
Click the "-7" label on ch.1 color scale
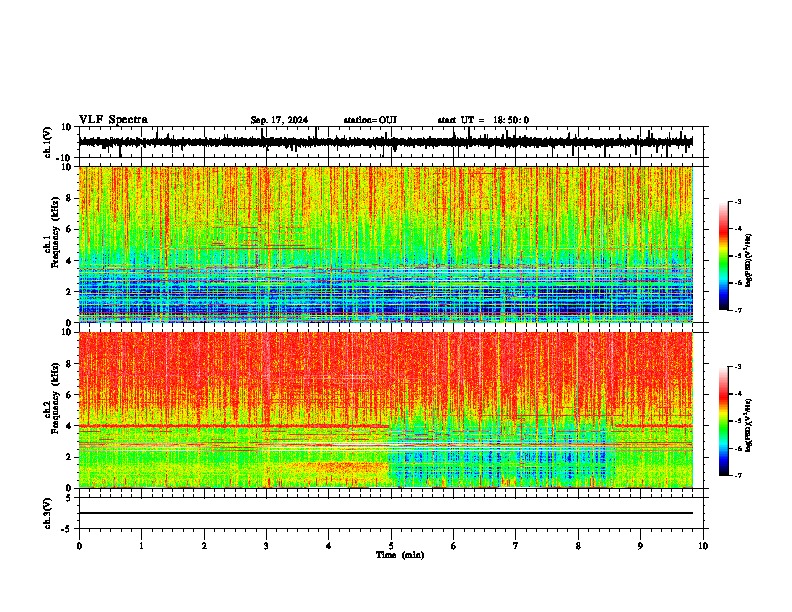point(738,310)
